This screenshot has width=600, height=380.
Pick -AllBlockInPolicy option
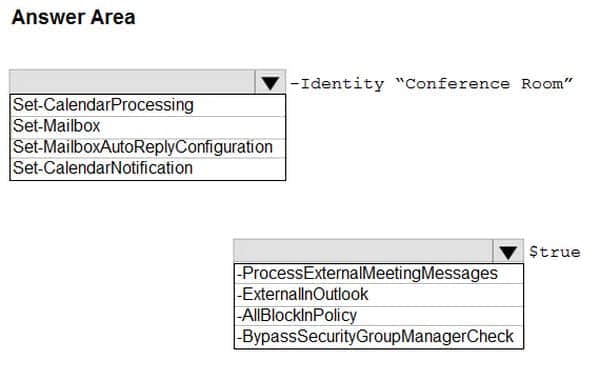[x=378, y=316]
